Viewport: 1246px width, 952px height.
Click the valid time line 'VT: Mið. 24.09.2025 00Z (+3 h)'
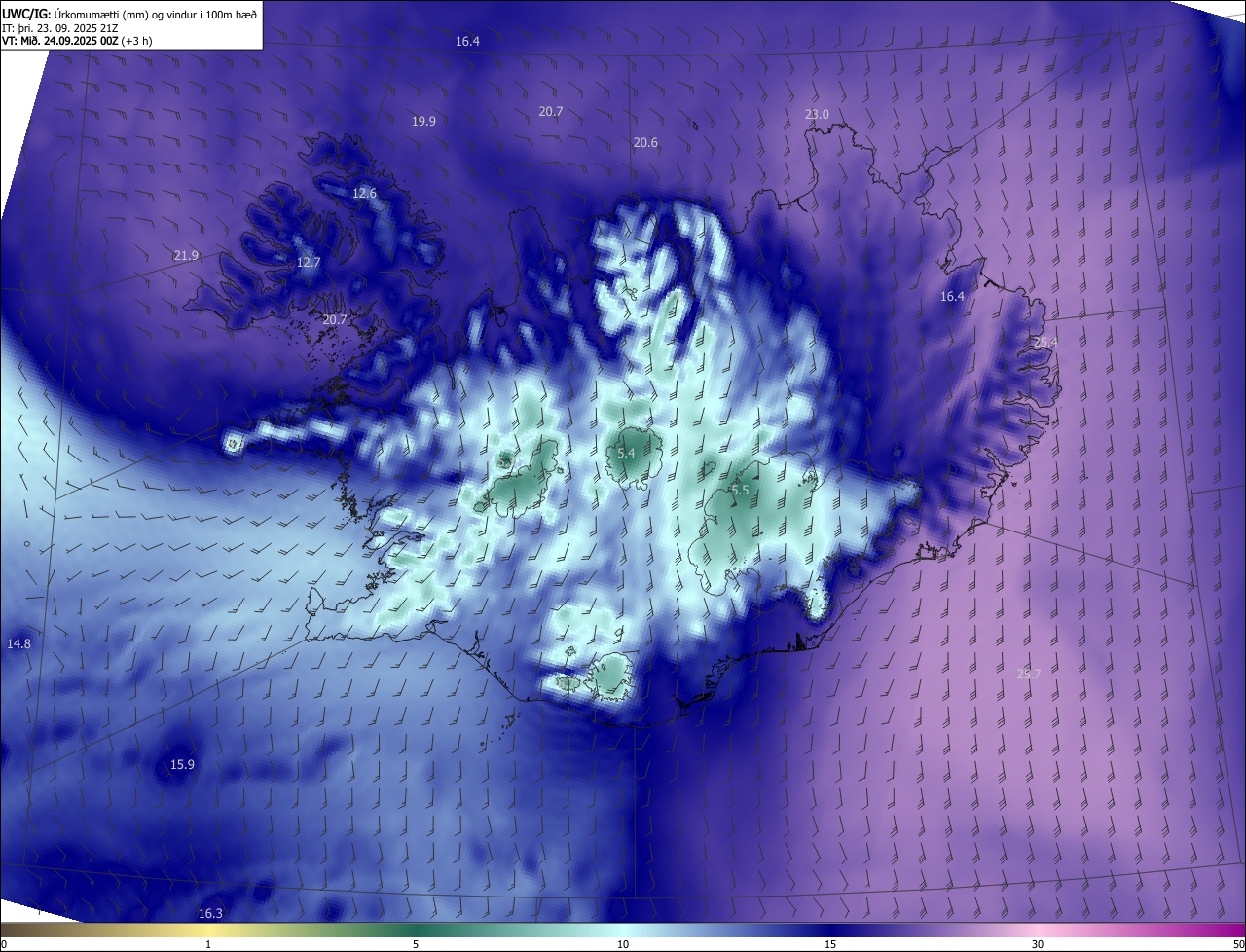tap(77, 41)
